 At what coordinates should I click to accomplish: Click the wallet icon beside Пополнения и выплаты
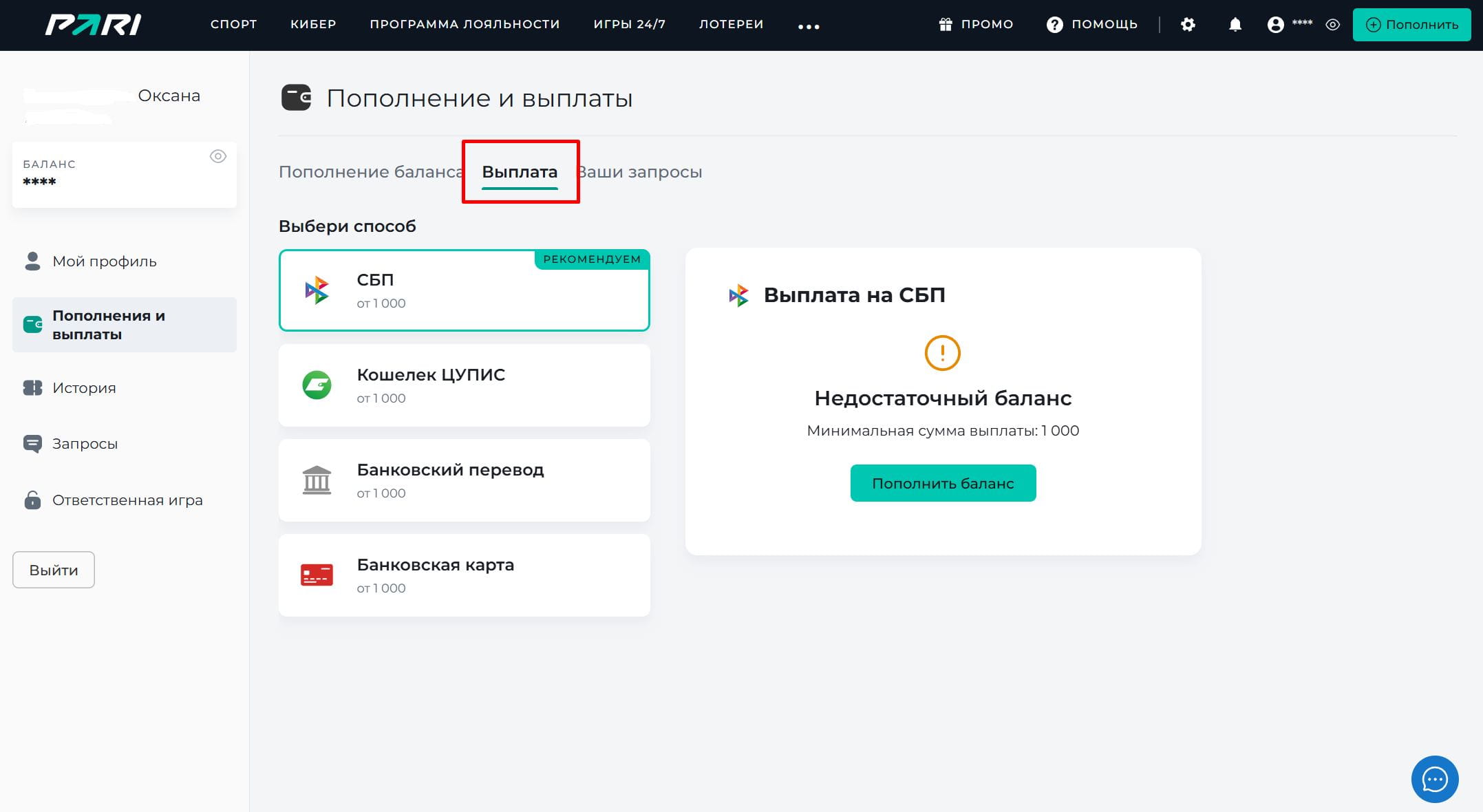point(32,324)
